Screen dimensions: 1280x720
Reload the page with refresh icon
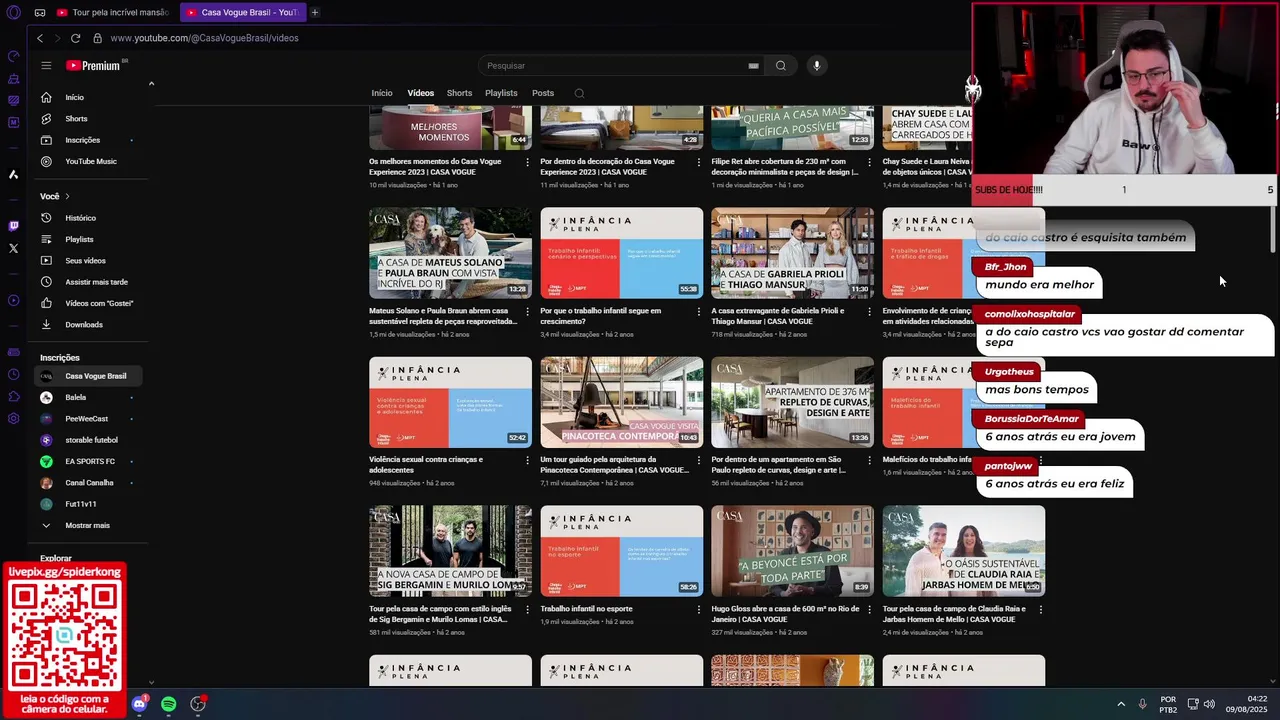[75, 38]
